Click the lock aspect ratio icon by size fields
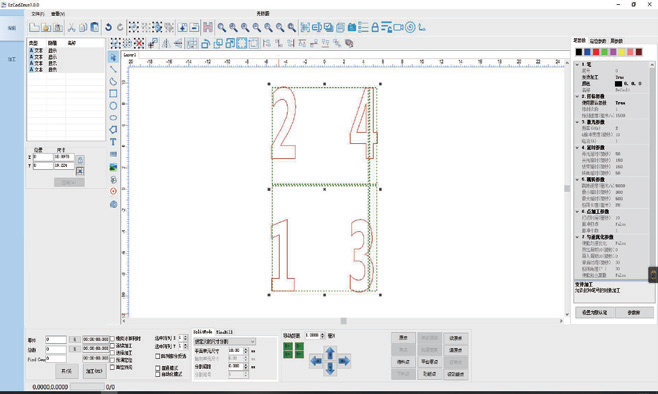This screenshot has height=394, width=658. 80,160
